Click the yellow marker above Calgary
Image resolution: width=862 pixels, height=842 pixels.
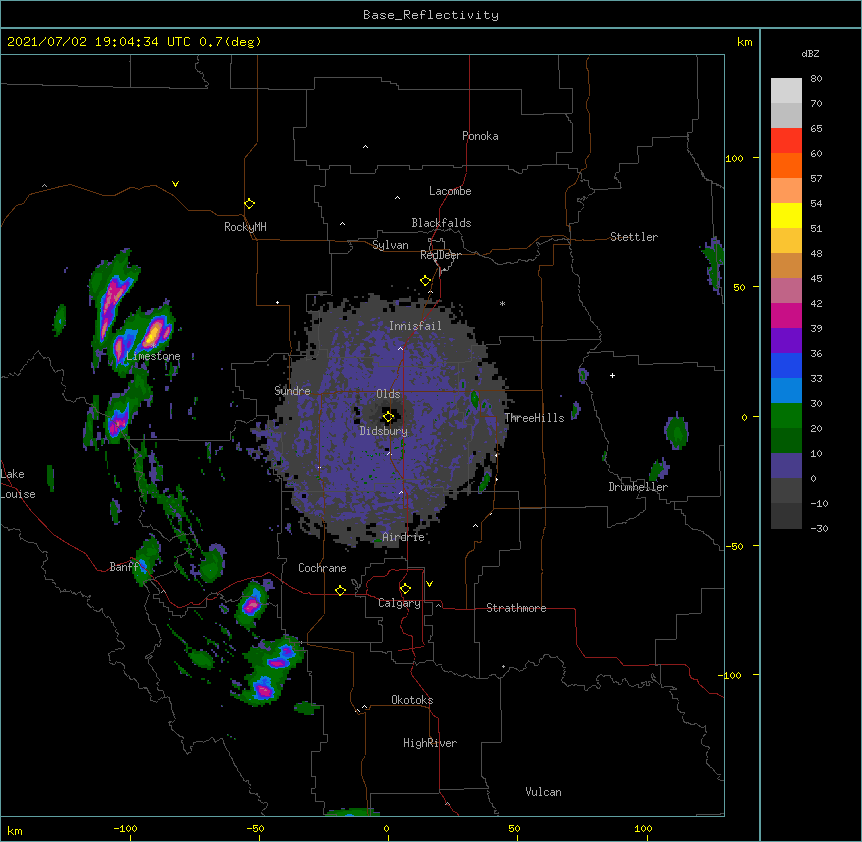406,589
